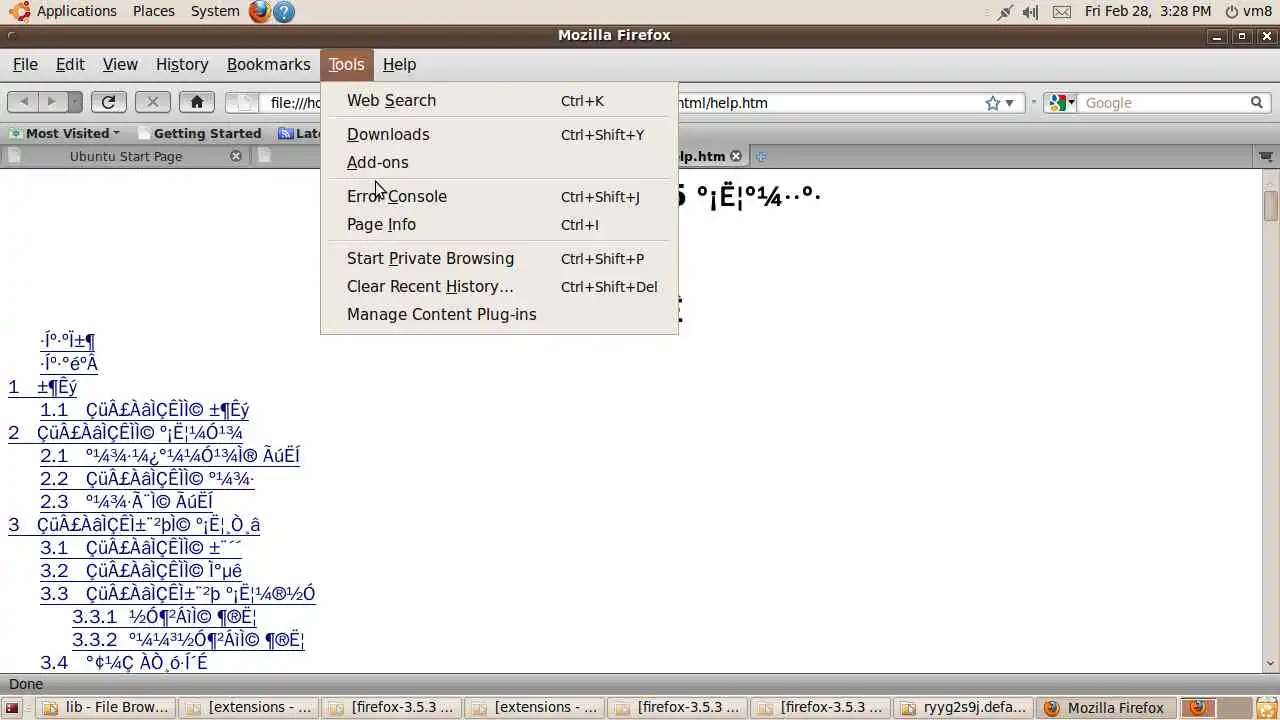1280x720 pixels.
Task: Choose Web Search from the Tools menu
Action: click(x=499, y=100)
